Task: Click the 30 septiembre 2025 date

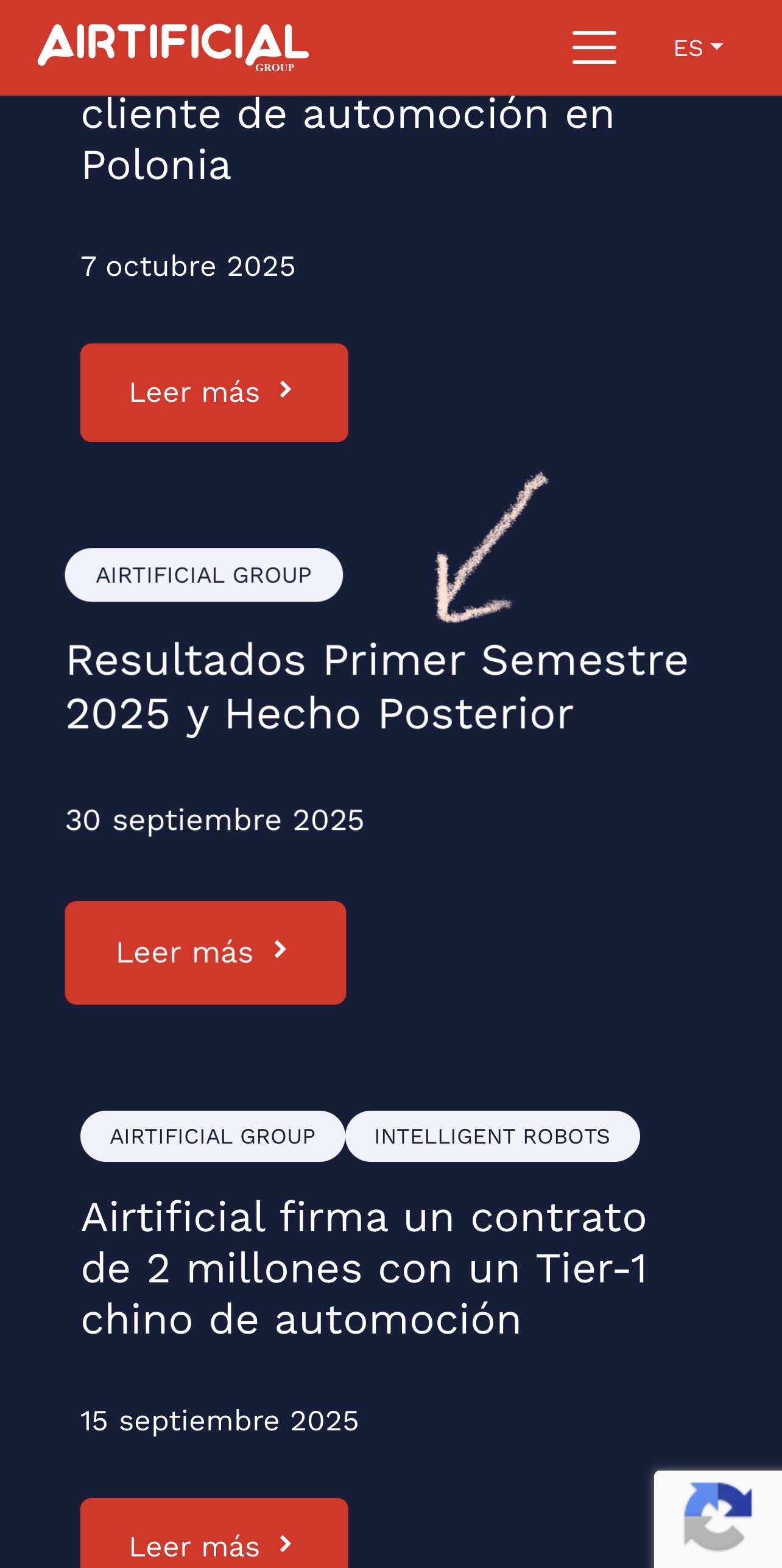Action: click(214, 820)
